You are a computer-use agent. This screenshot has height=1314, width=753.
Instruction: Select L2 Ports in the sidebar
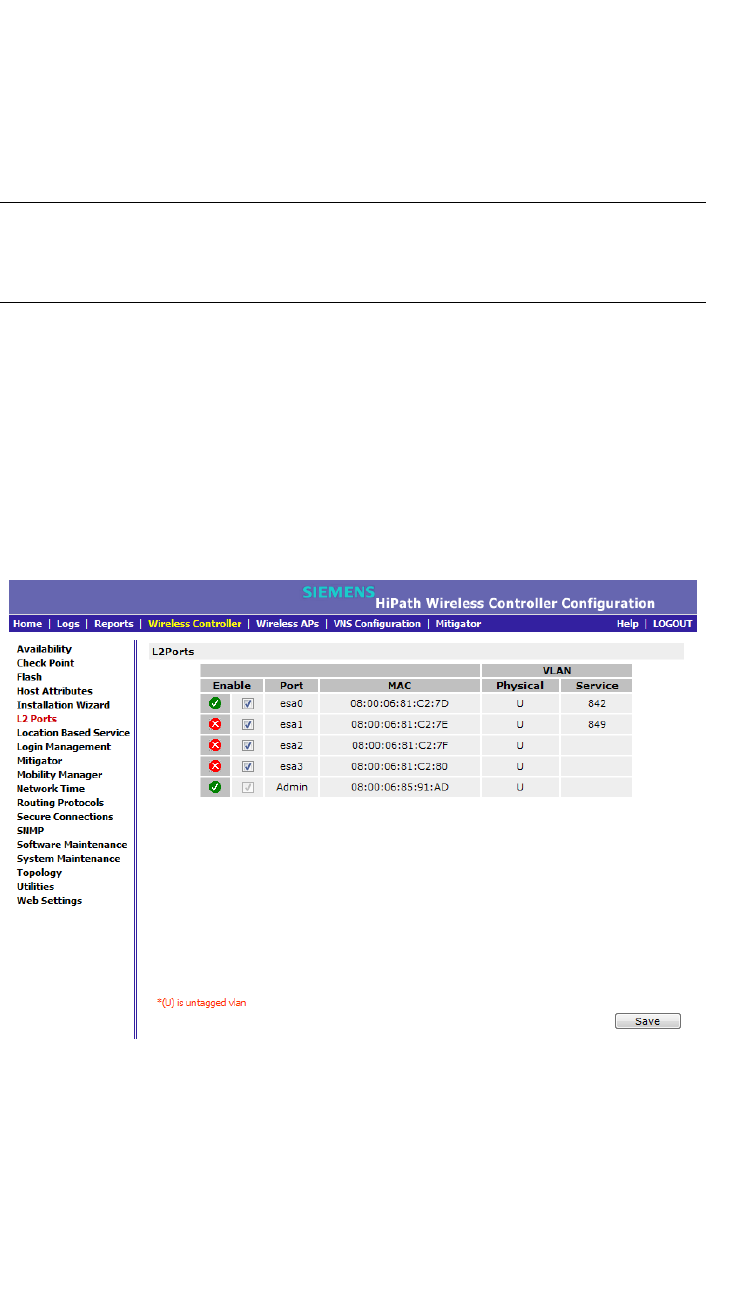point(37,719)
